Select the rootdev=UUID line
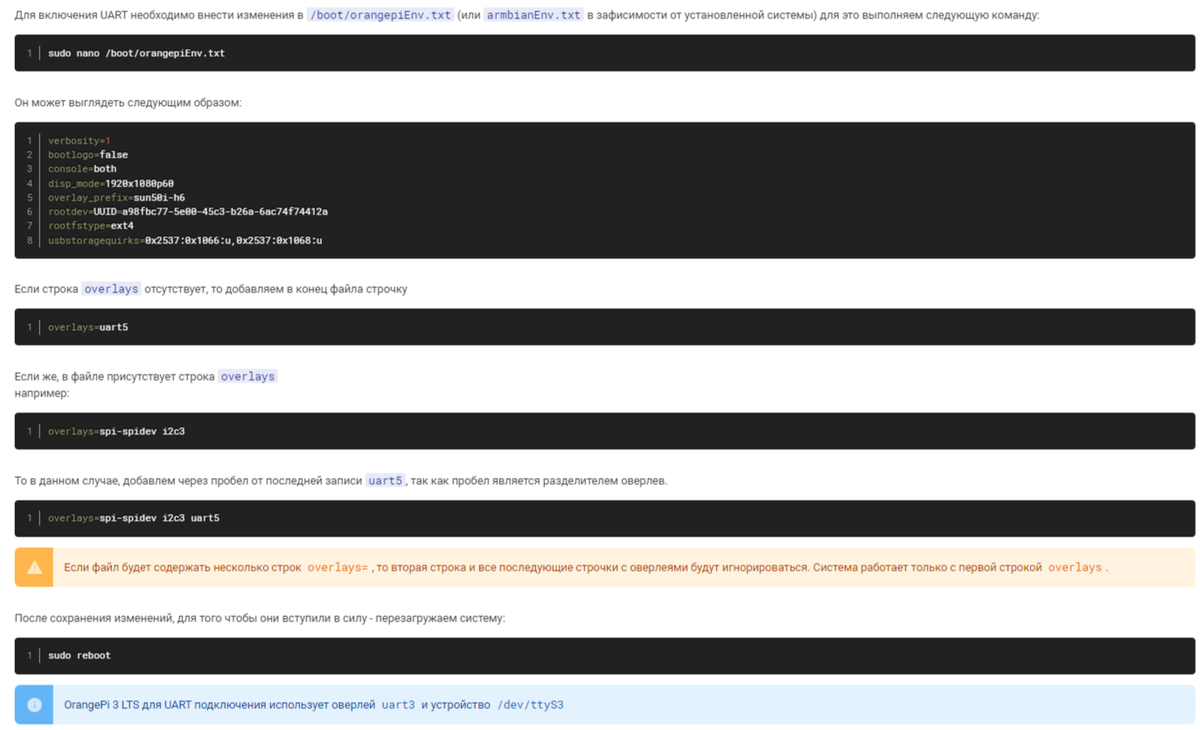The height and width of the screenshot is (730, 1200). 188,212
